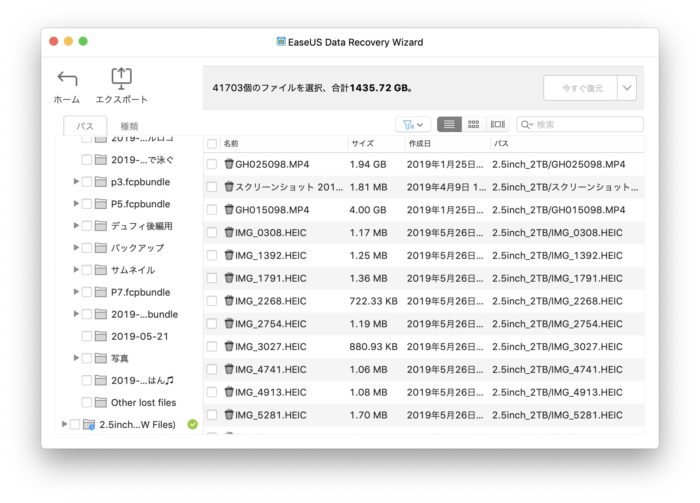
Task: Expand the p3.fcpbundle folder
Action: tap(76, 182)
